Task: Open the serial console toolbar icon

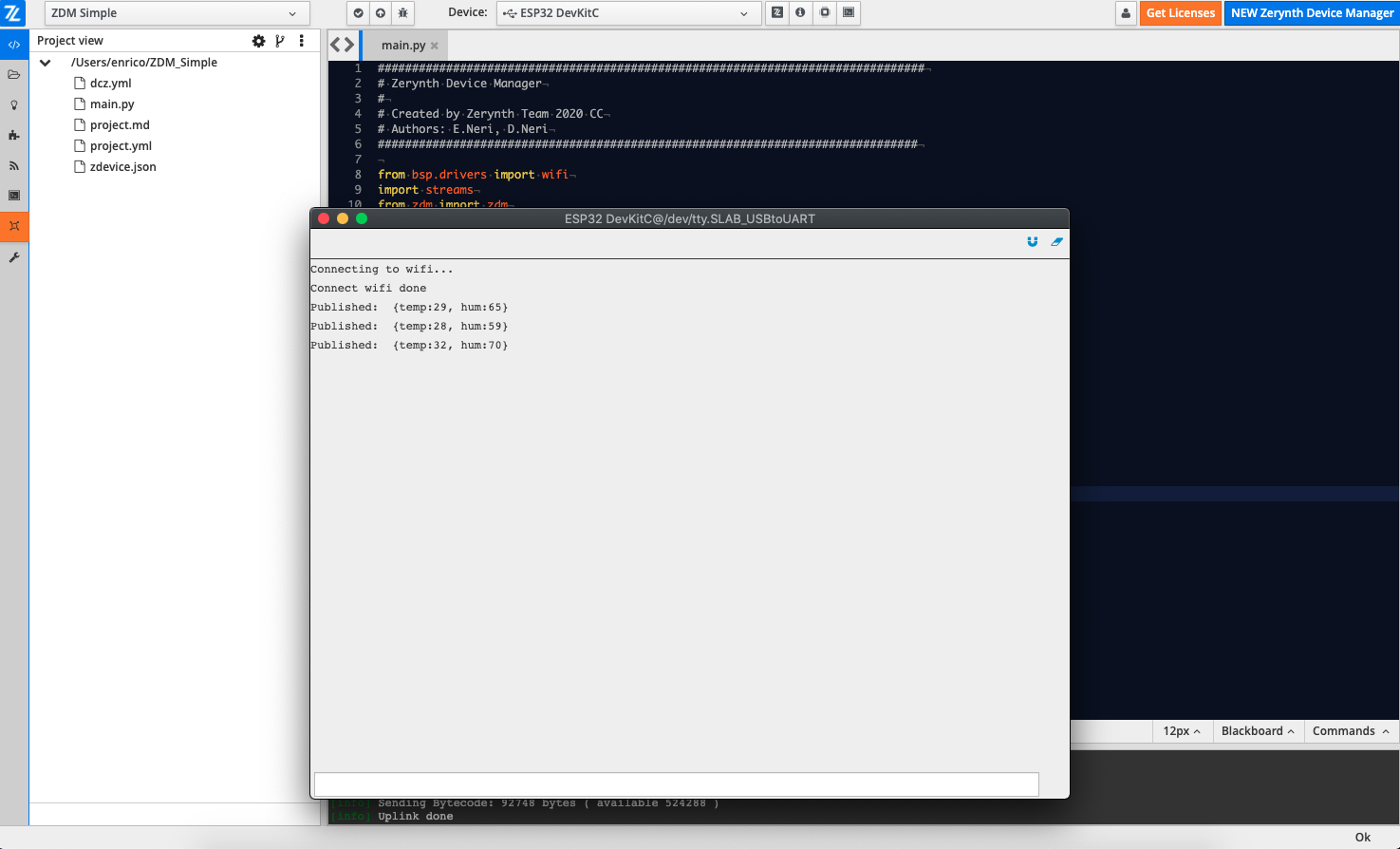Action: pyautogui.click(x=849, y=13)
